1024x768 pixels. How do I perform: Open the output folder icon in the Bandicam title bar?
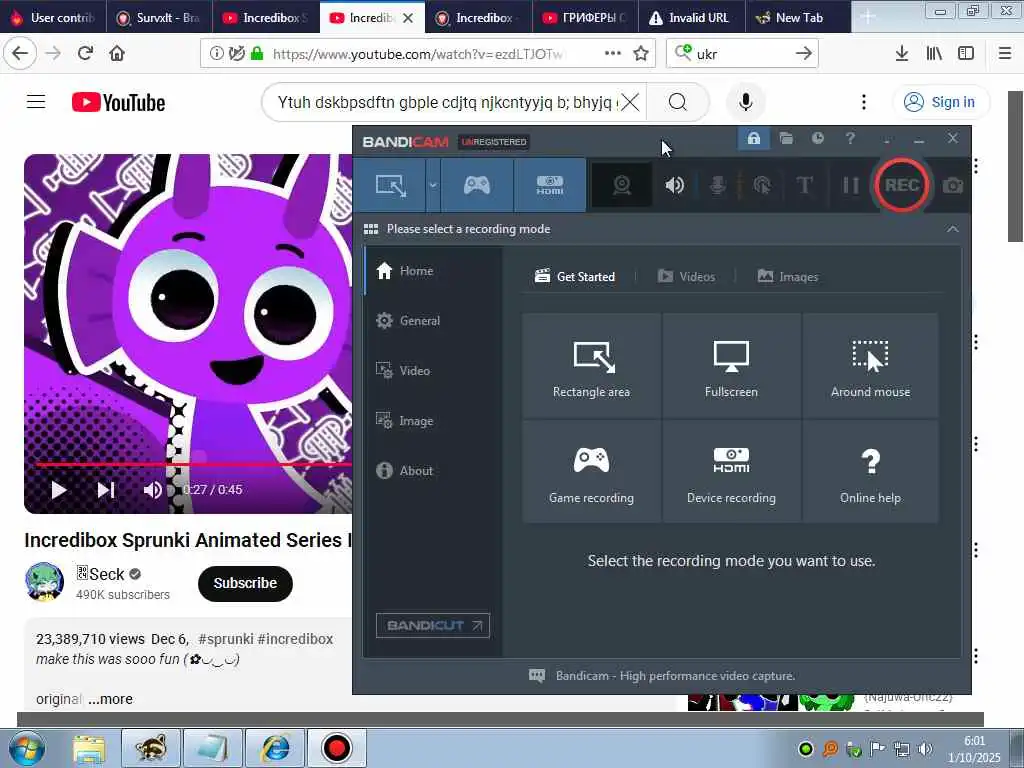point(786,138)
